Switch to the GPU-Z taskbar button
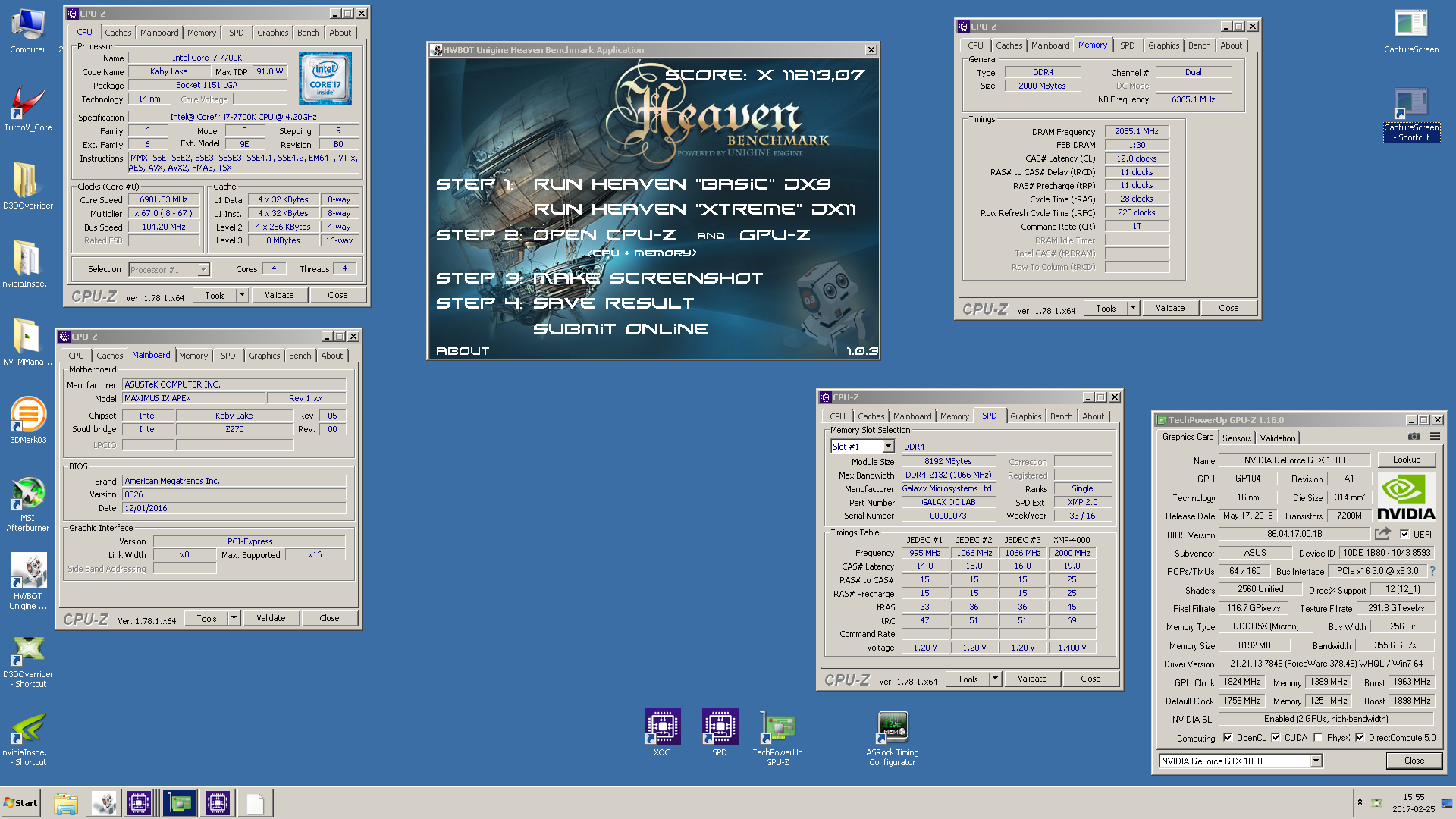This screenshot has width=1456, height=819. pyautogui.click(x=180, y=803)
